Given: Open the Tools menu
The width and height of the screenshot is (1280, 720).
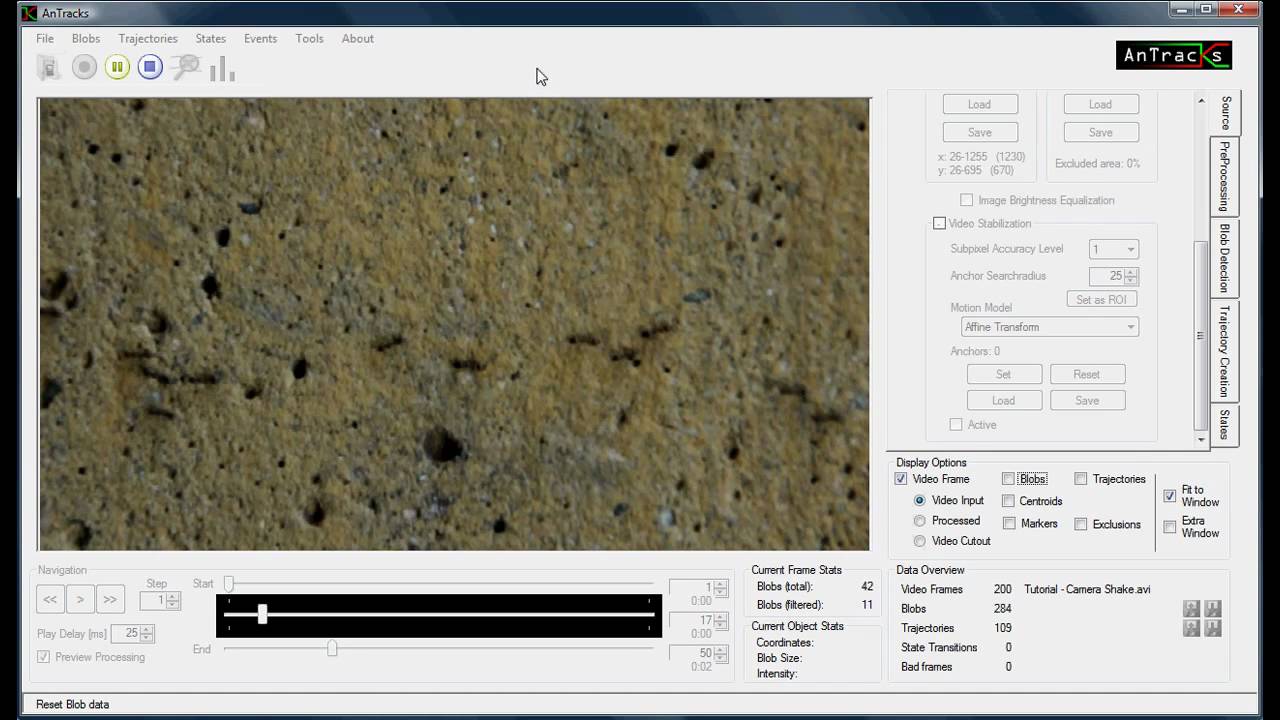Looking at the screenshot, I should 309,38.
